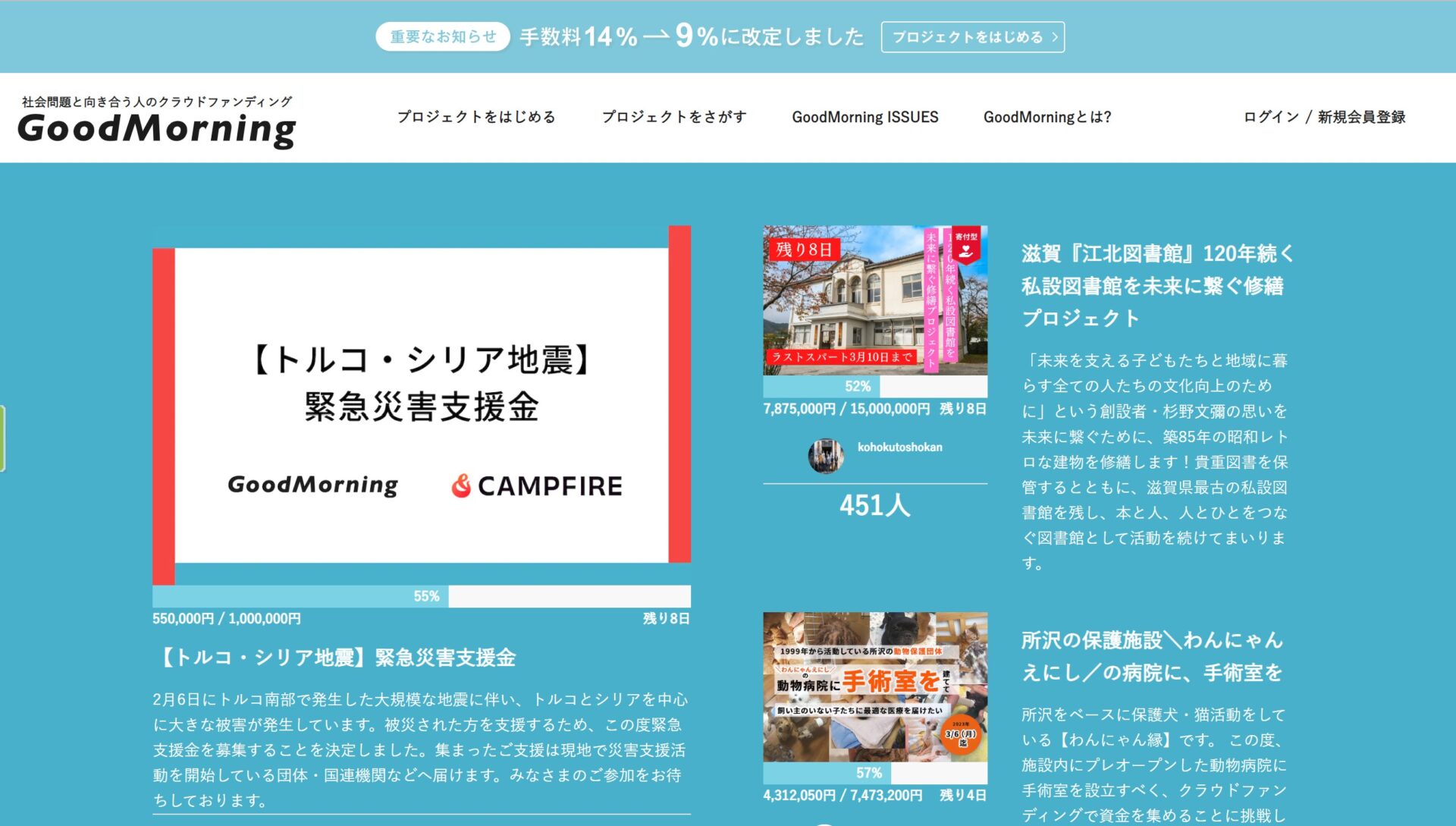Open the トルコ・シリア地震 banner image

[x=422, y=405]
